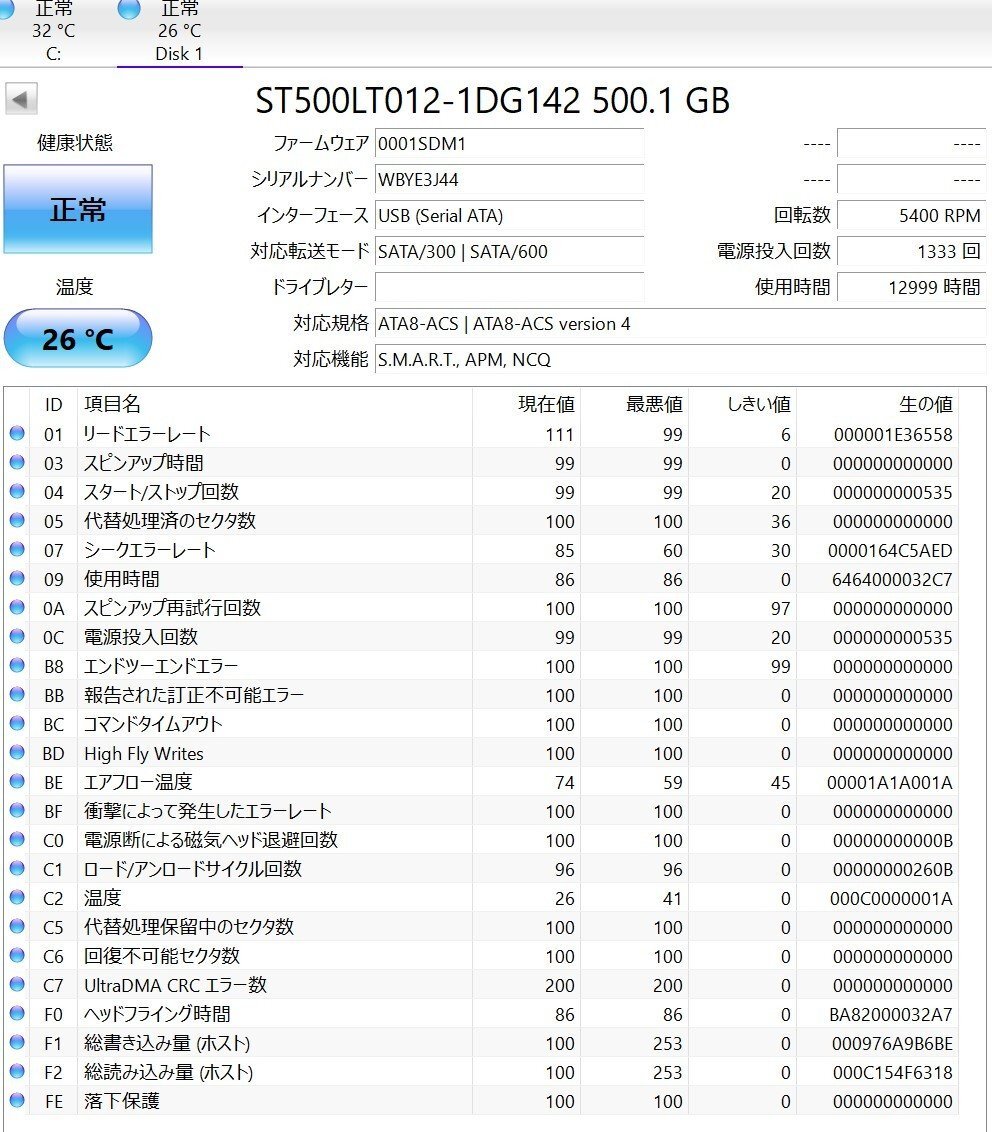This screenshot has width=992, height=1132.
Task: Click the status indicator for スピンアップ時間
Action: point(16,463)
